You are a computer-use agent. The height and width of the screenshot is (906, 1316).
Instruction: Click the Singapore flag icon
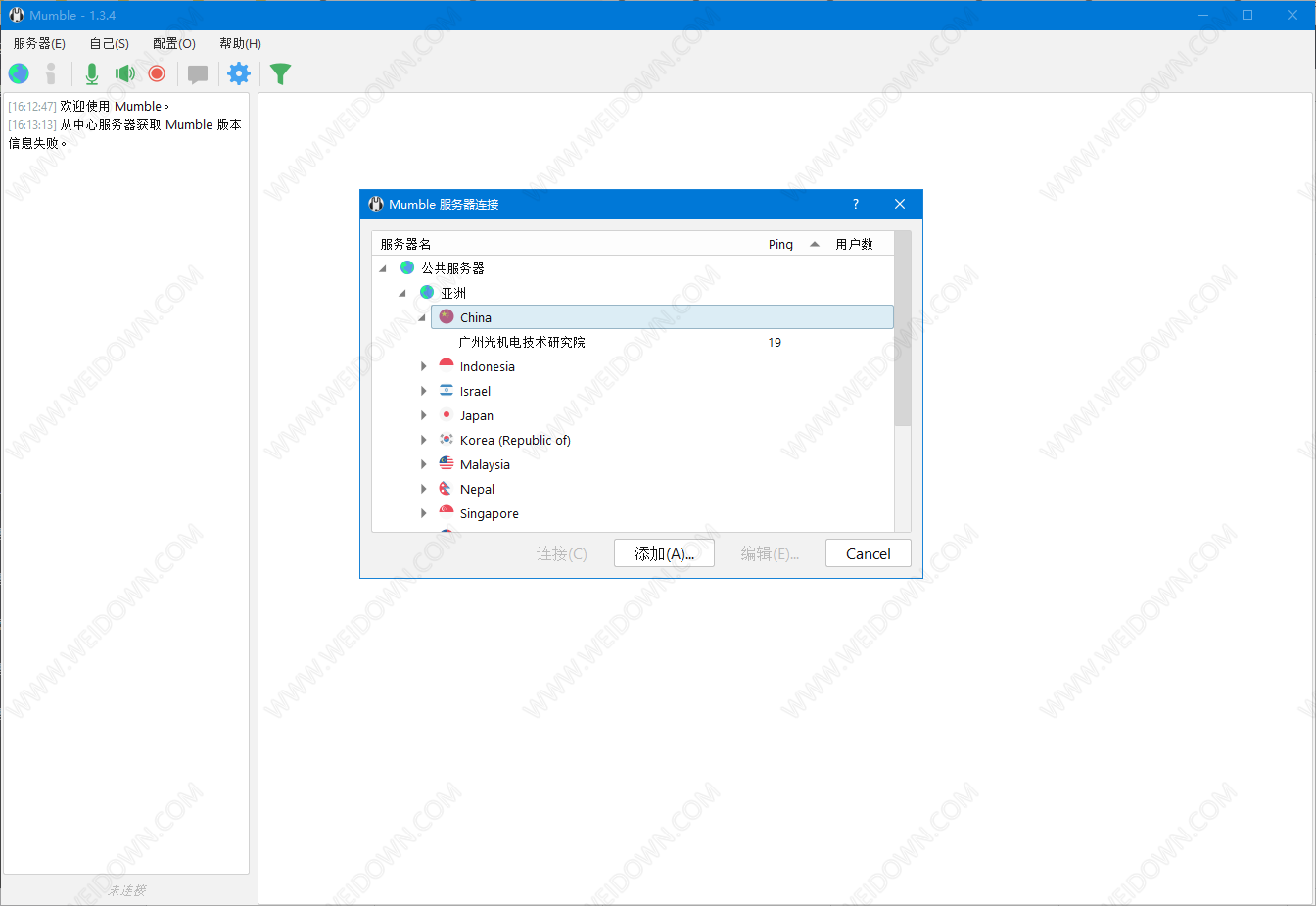446,512
